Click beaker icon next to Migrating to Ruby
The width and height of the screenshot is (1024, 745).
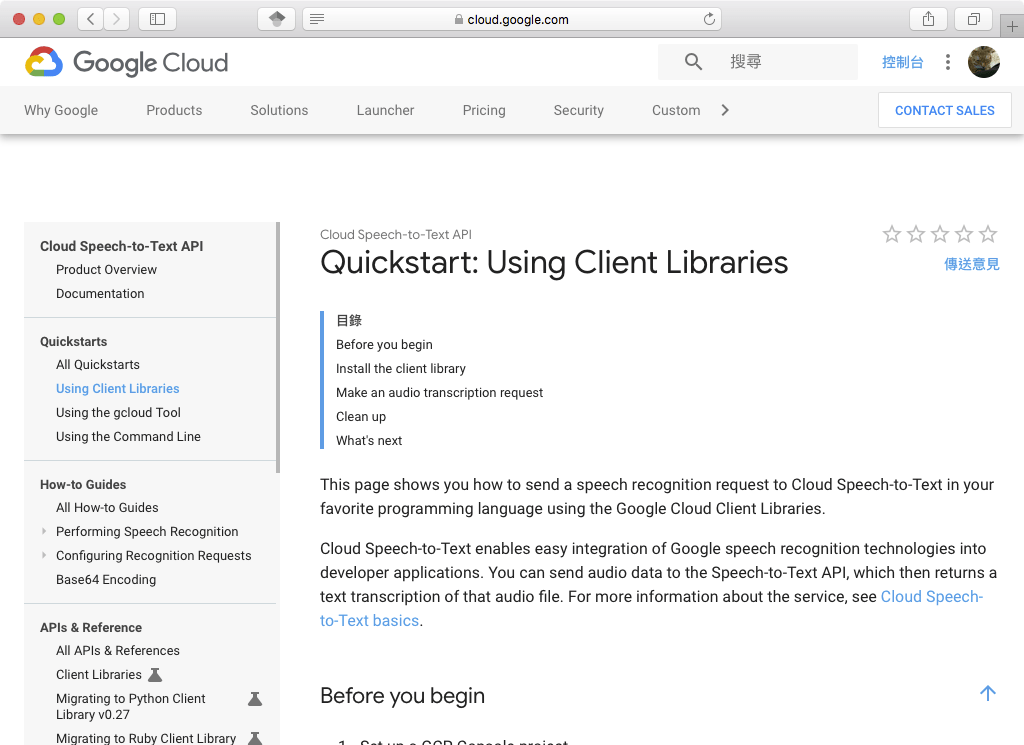click(x=255, y=738)
